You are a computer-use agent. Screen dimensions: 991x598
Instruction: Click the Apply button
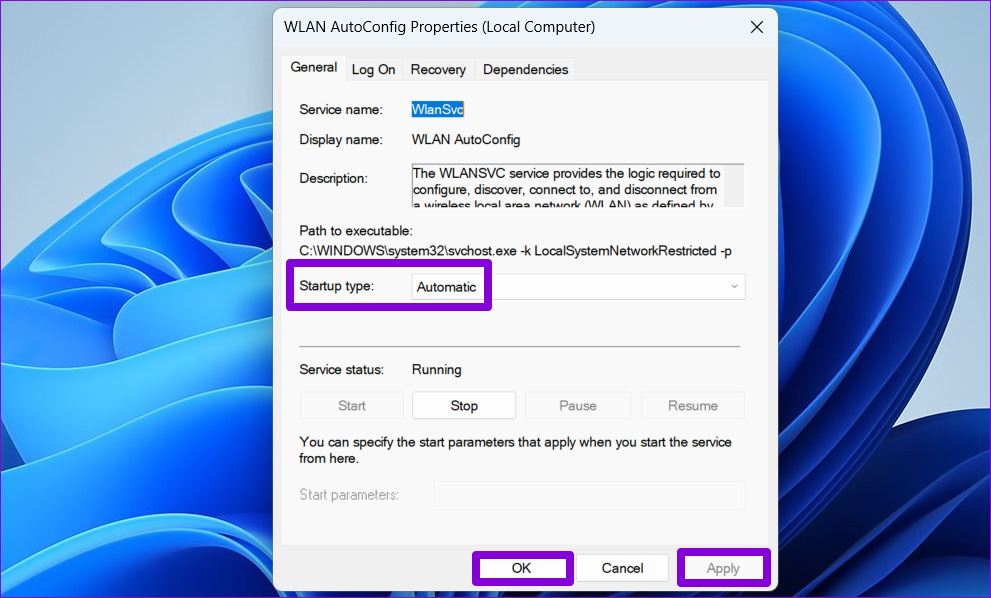coord(723,568)
